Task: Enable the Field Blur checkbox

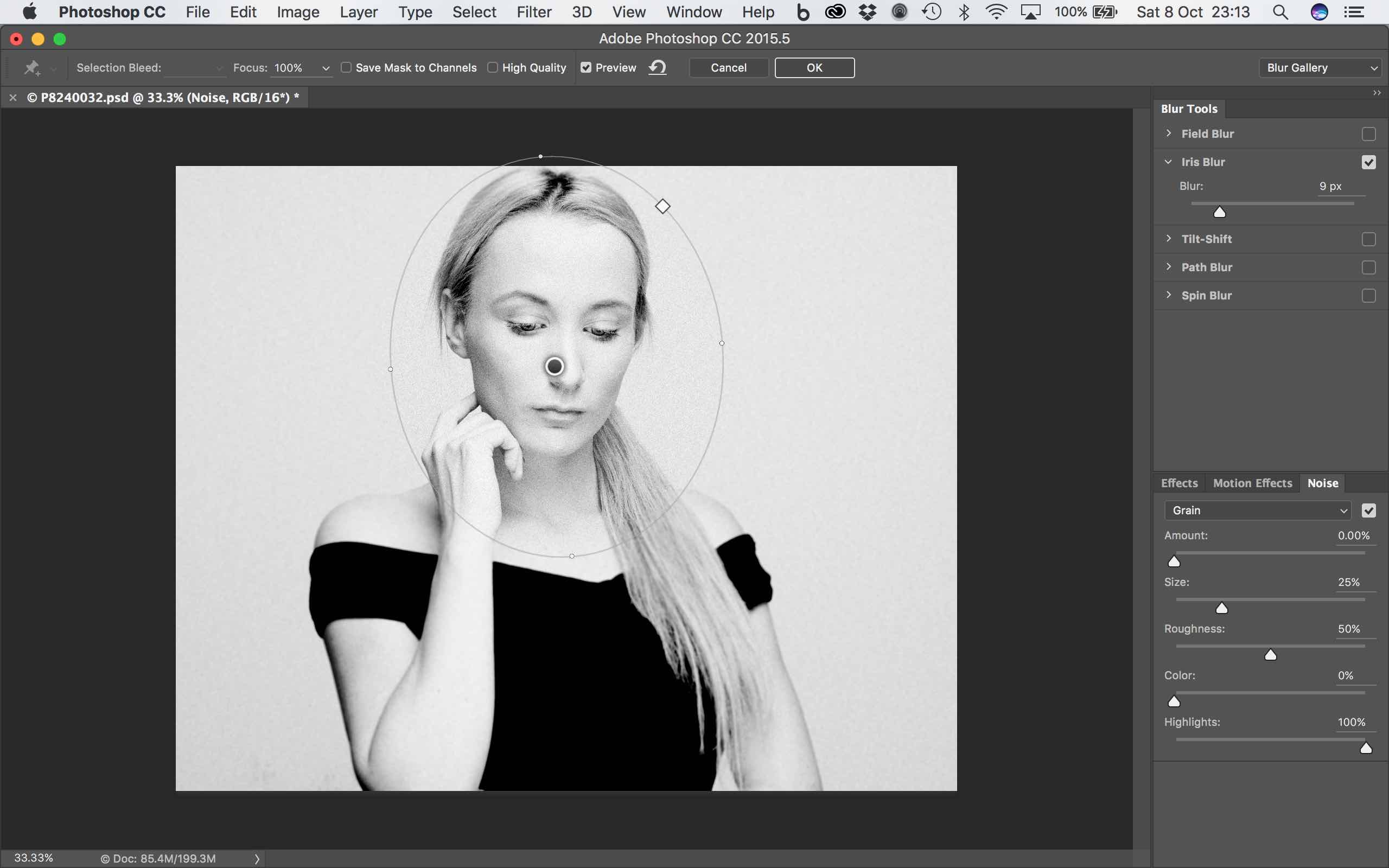Action: coord(1368,134)
